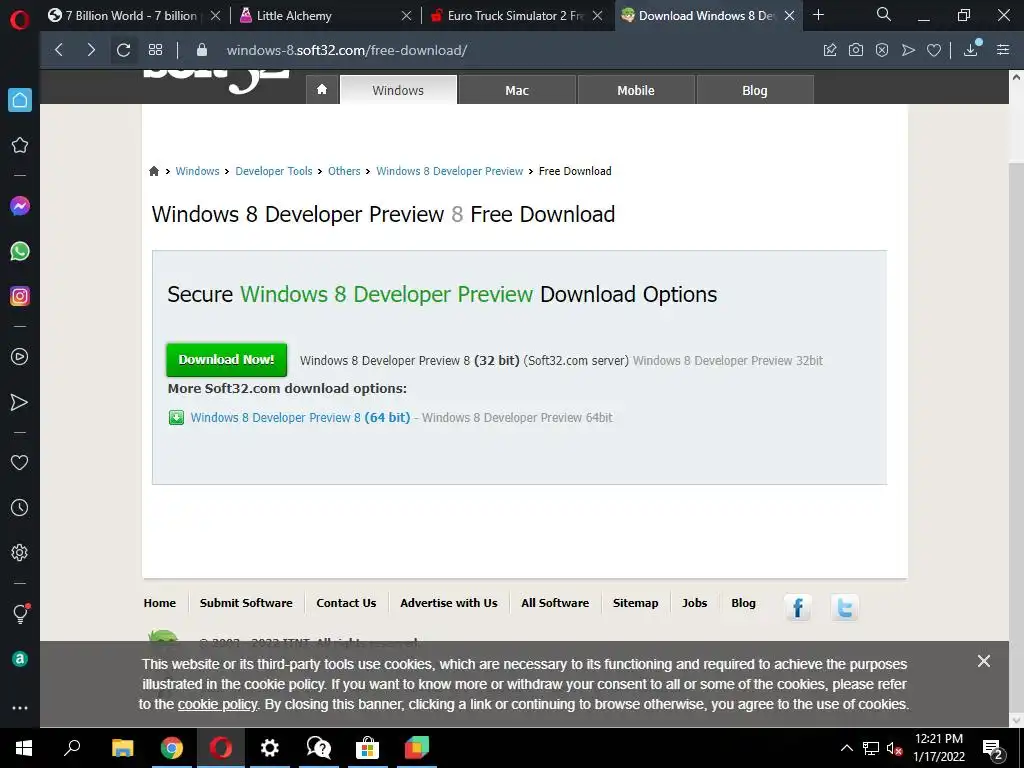Click breadcrumb home icon
This screenshot has height=768, width=1024.
(x=153, y=171)
